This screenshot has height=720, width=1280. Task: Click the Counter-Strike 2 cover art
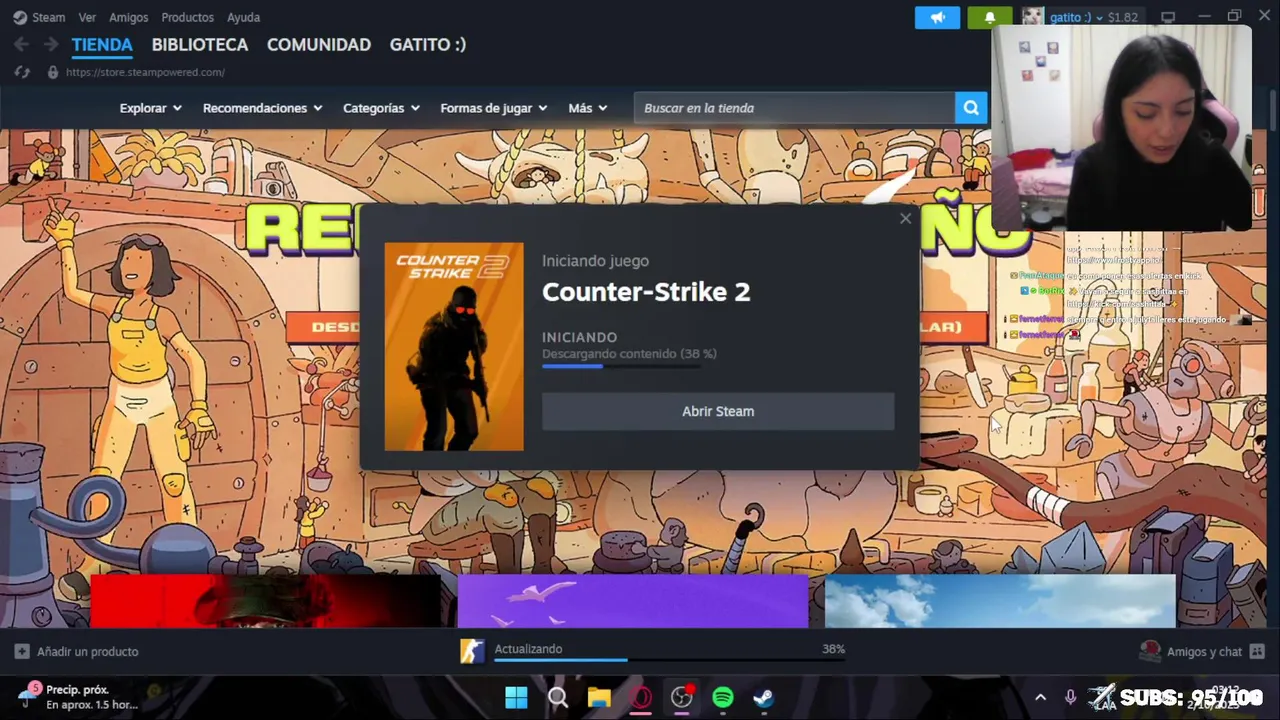click(x=454, y=346)
